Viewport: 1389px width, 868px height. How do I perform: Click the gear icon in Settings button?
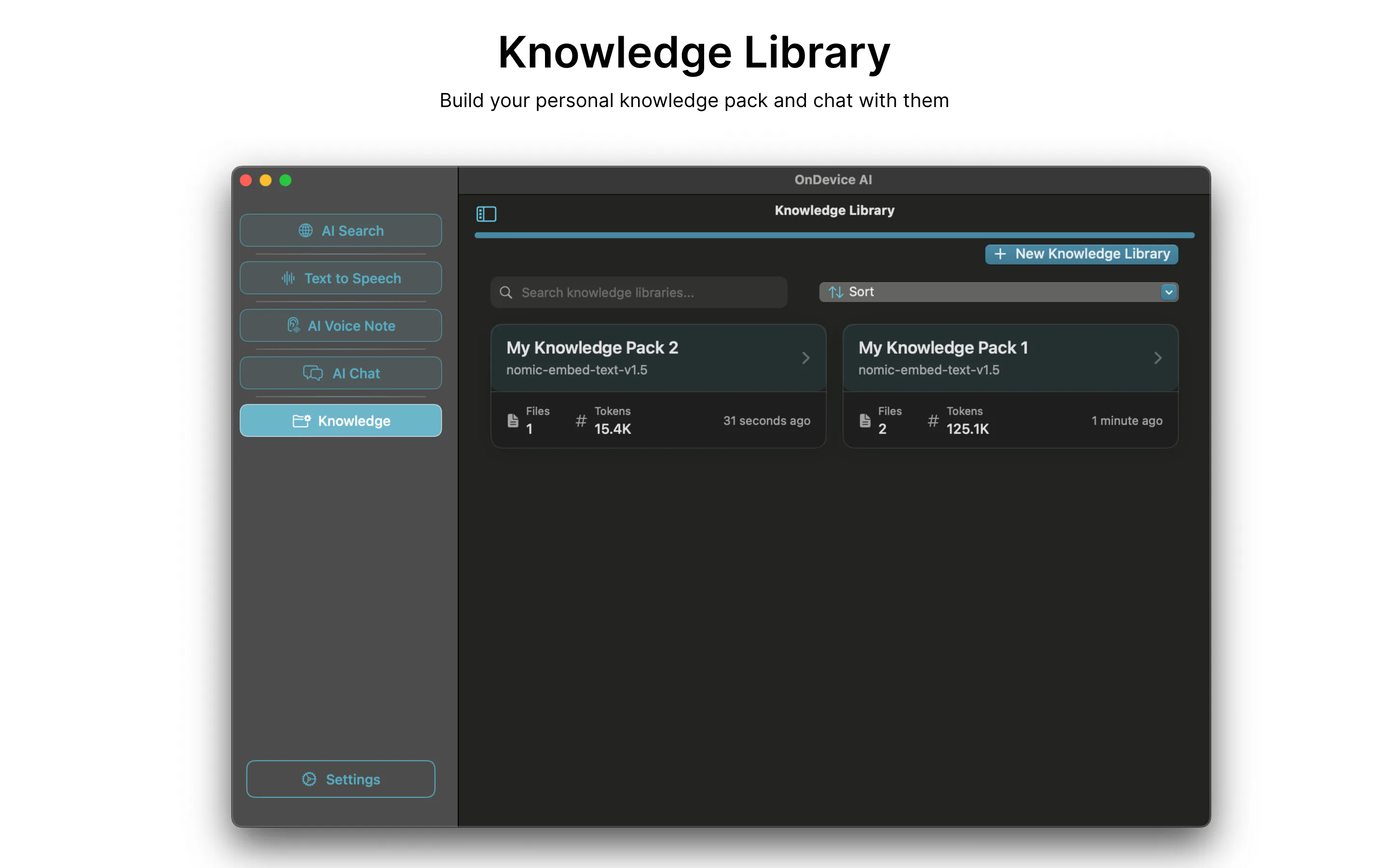point(309,779)
